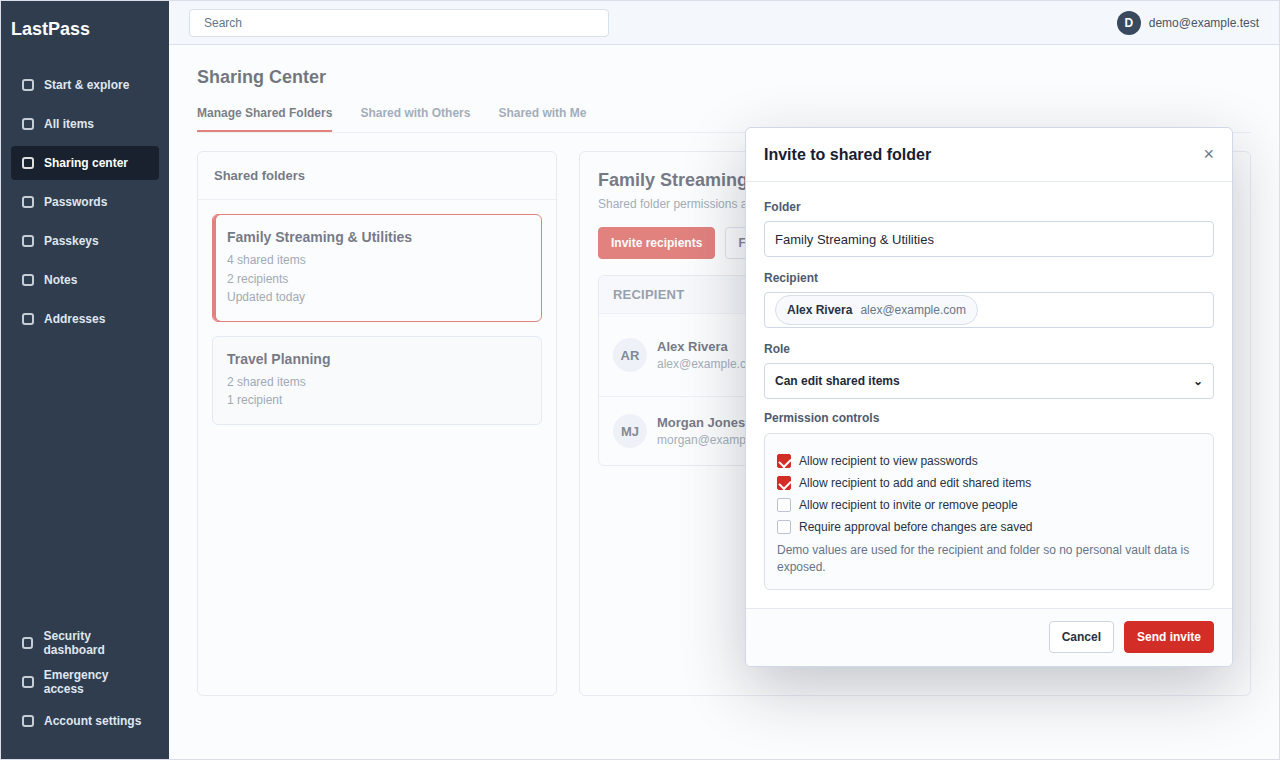The width and height of the screenshot is (1280, 760).
Task: Click the Account settings sidebar icon
Action: 28,721
